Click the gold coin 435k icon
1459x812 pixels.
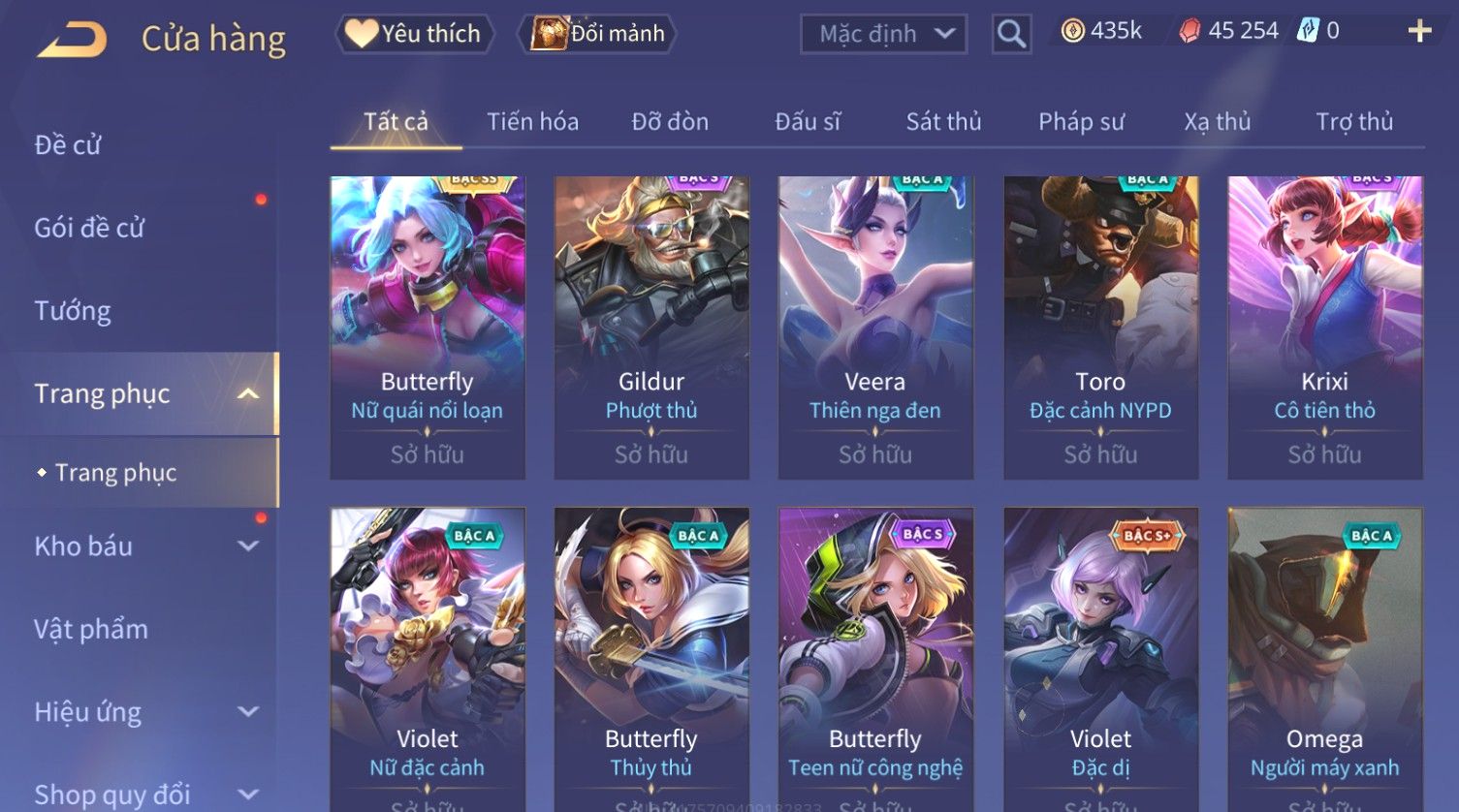click(1072, 32)
